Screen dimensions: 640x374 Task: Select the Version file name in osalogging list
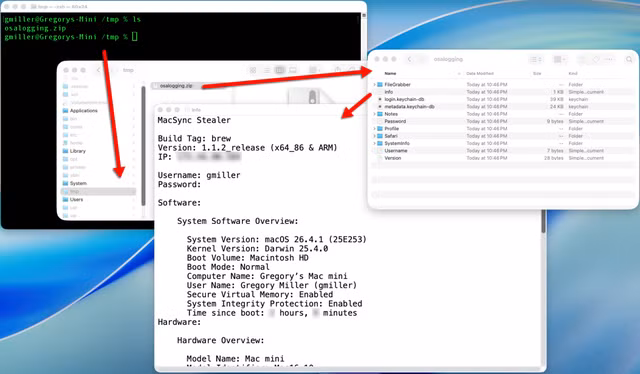click(393, 158)
